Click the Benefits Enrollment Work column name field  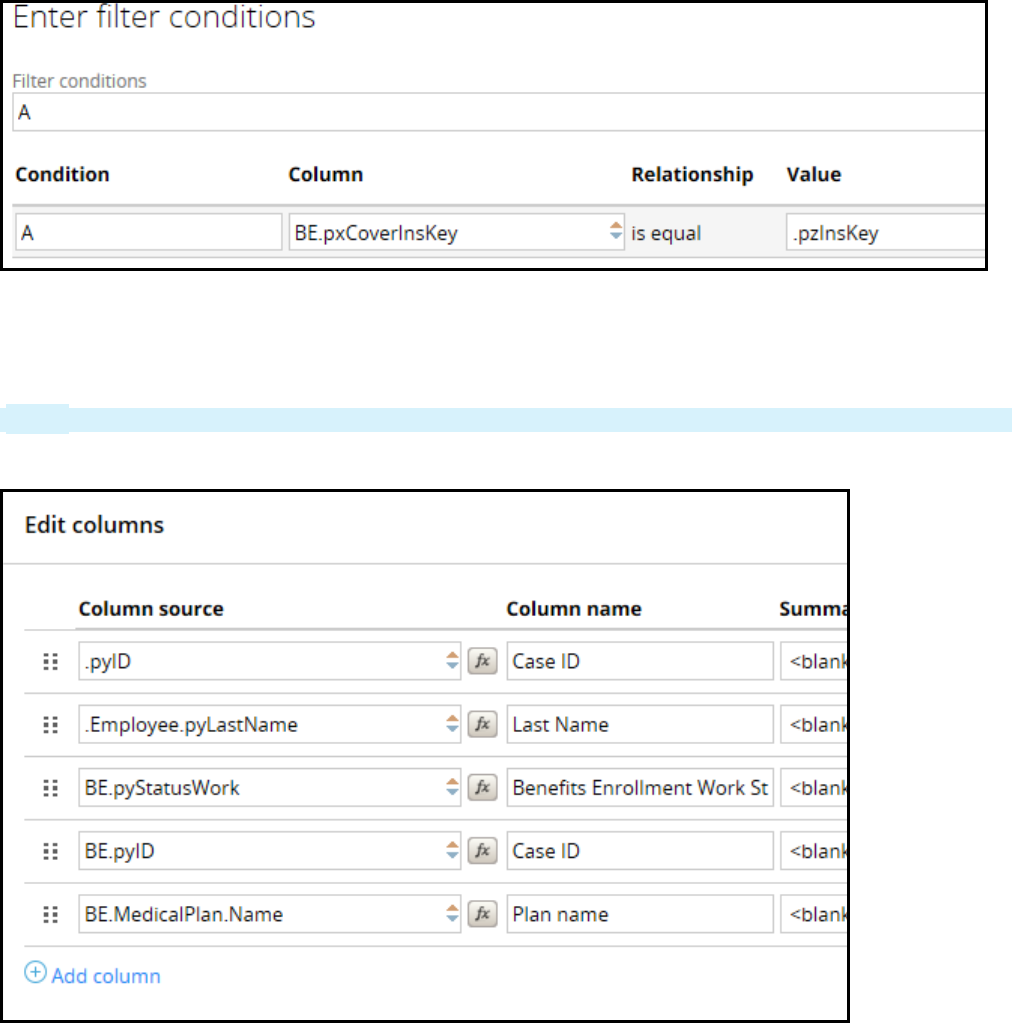[640, 788]
